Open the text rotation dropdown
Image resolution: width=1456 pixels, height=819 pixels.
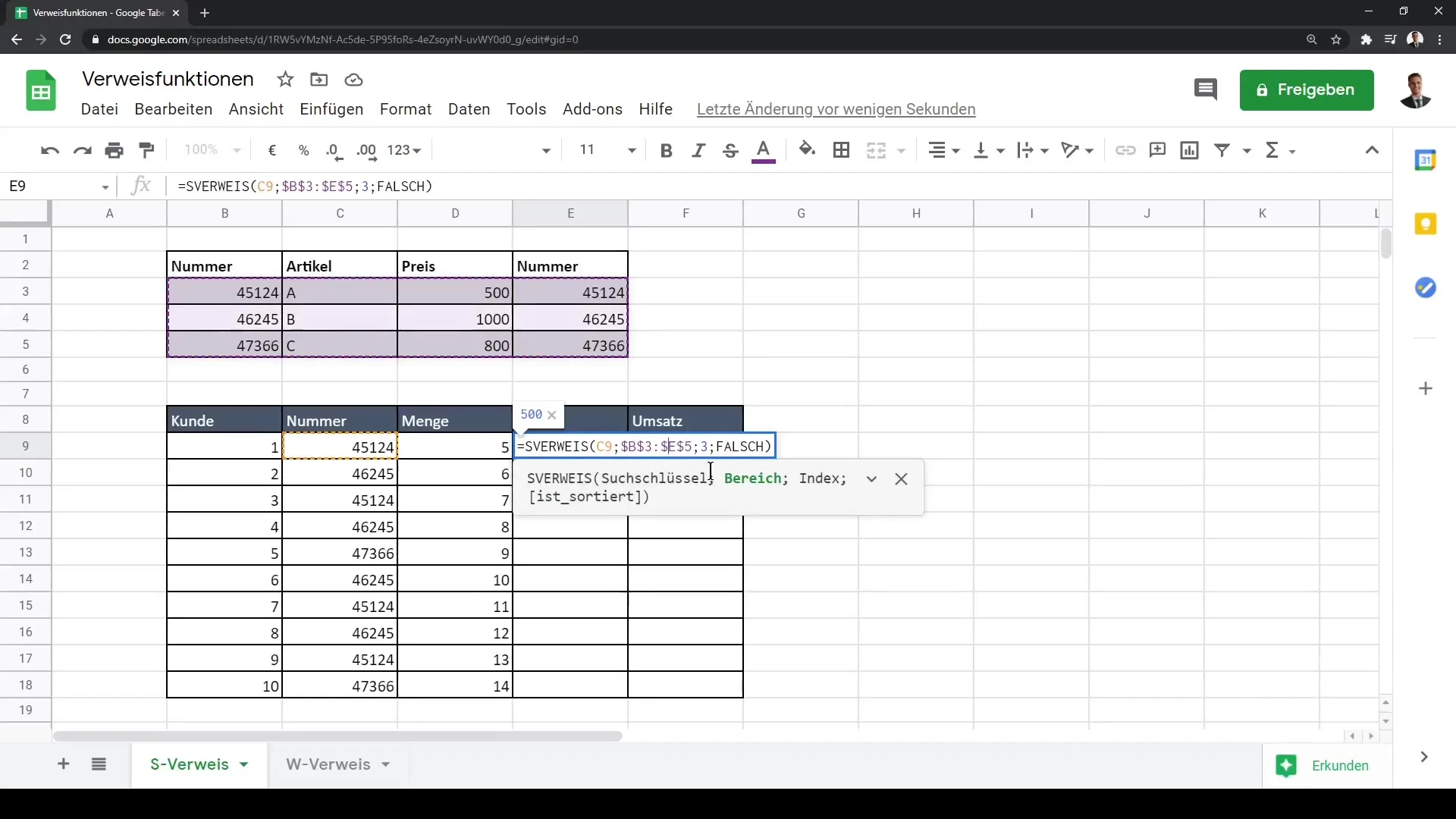pyautogui.click(x=1077, y=150)
